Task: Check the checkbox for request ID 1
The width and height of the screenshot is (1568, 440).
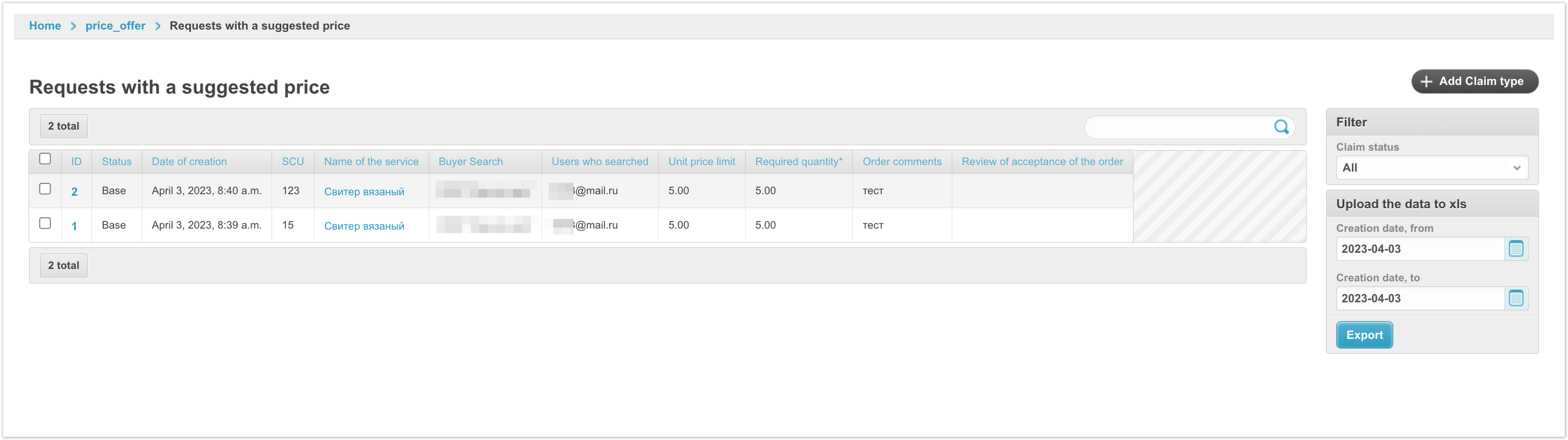Action: click(x=45, y=223)
